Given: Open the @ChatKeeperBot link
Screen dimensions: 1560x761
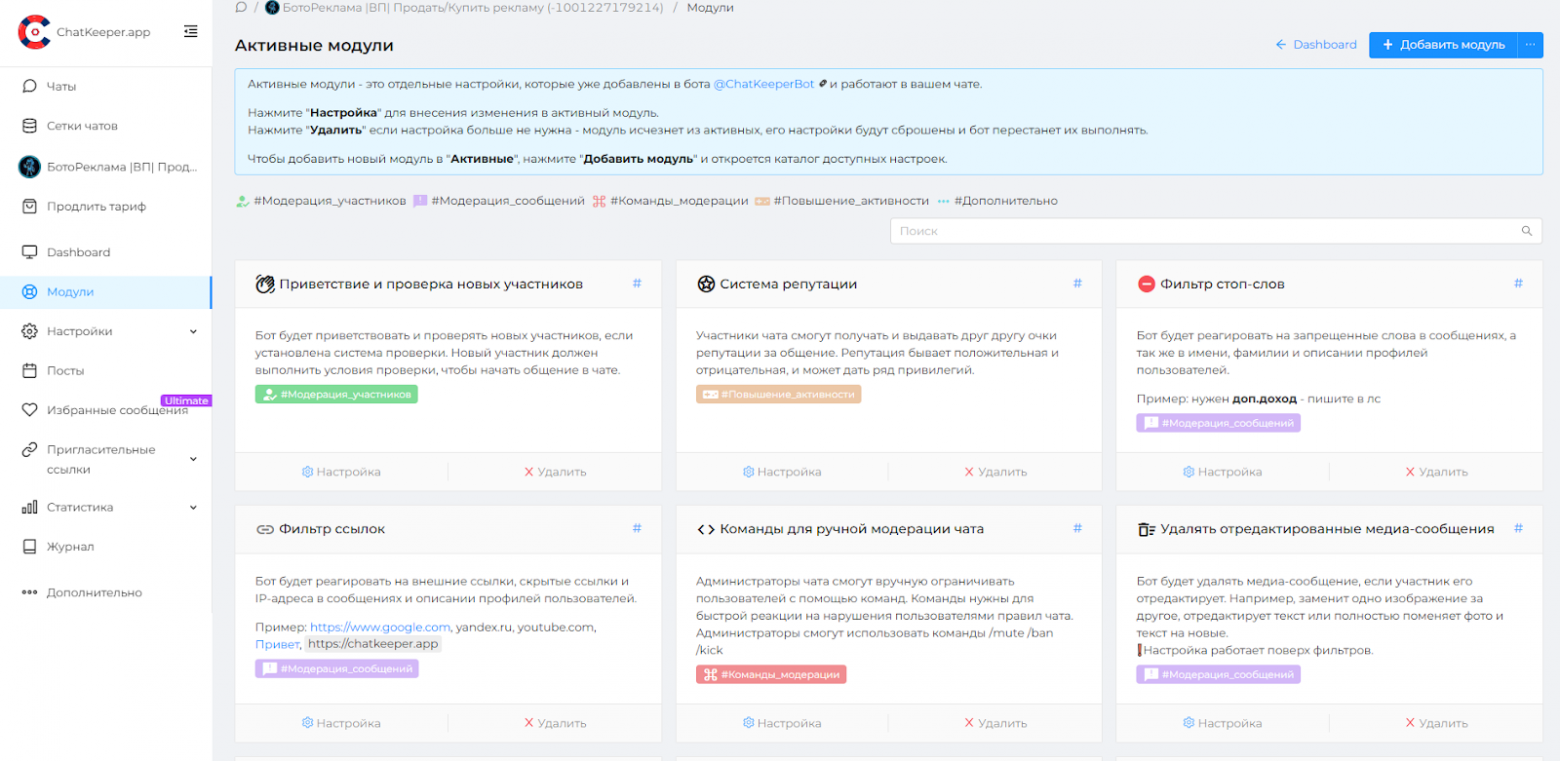Looking at the screenshot, I should click(762, 83).
